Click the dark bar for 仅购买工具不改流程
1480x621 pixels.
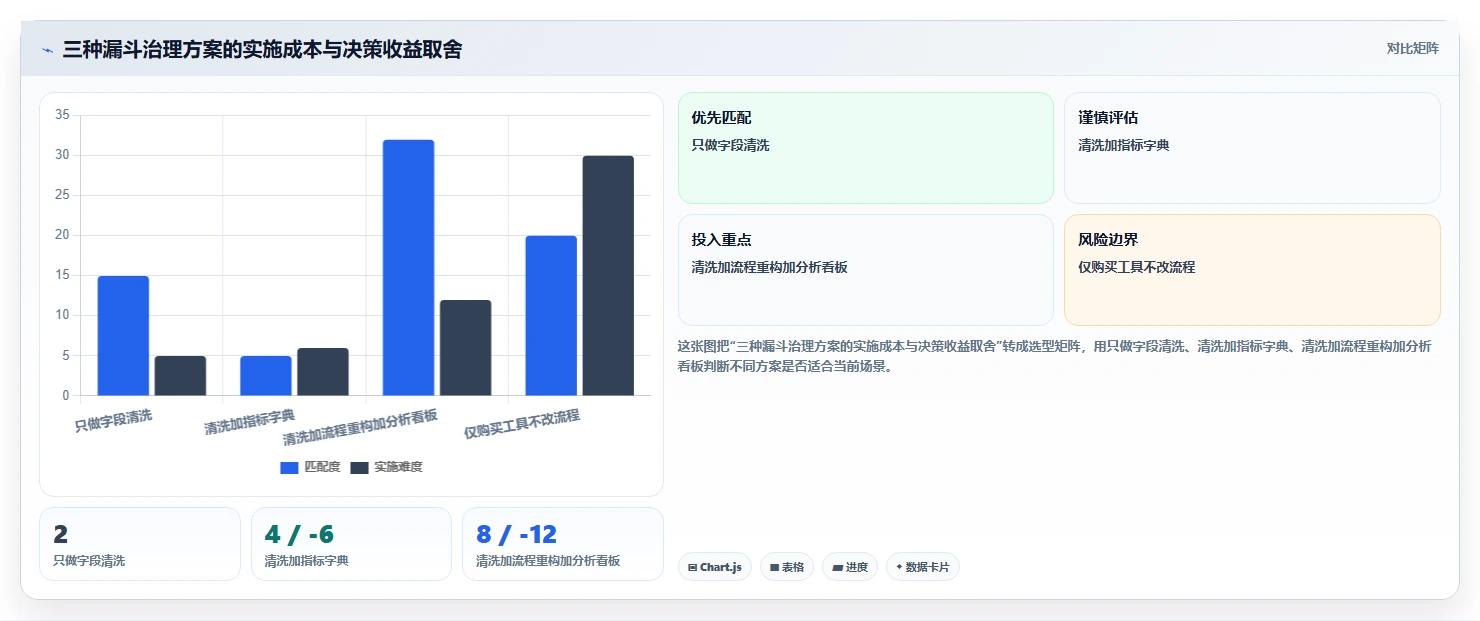point(608,275)
